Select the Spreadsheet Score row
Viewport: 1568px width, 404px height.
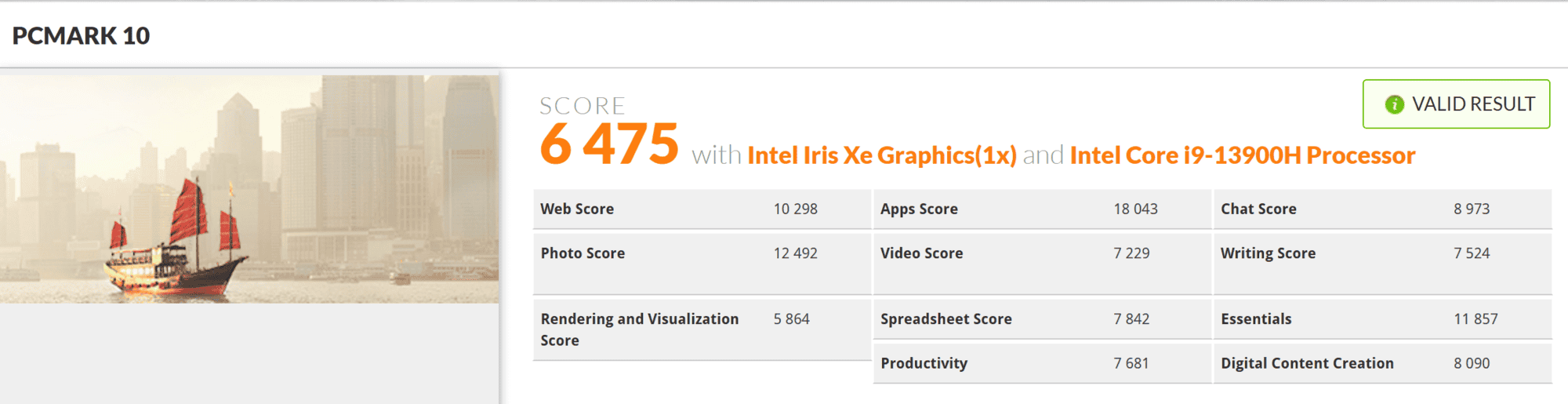click(1041, 319)
